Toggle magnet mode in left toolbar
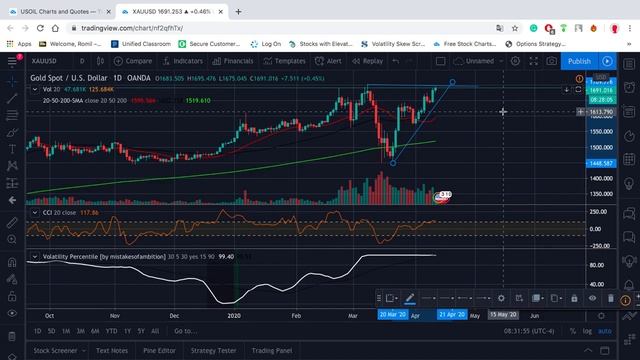 click(12, 262)
